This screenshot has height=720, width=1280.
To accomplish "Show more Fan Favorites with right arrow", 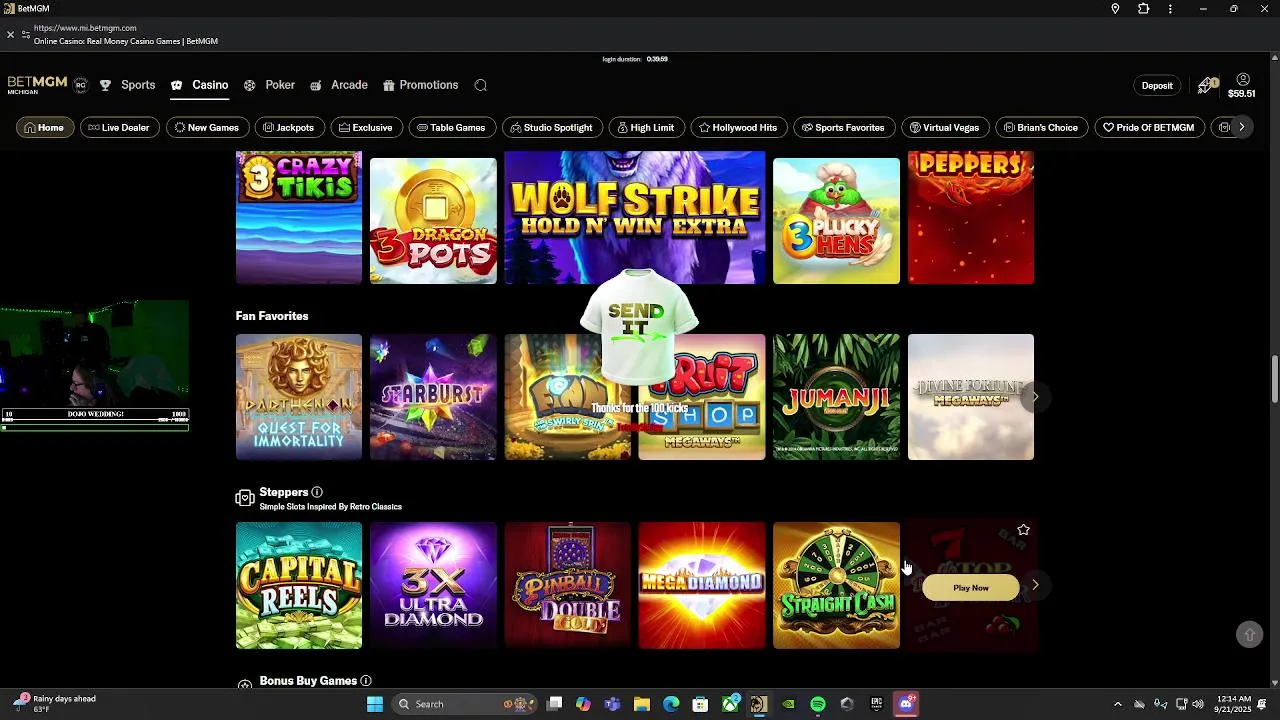I will click(x=1035, y=397).
